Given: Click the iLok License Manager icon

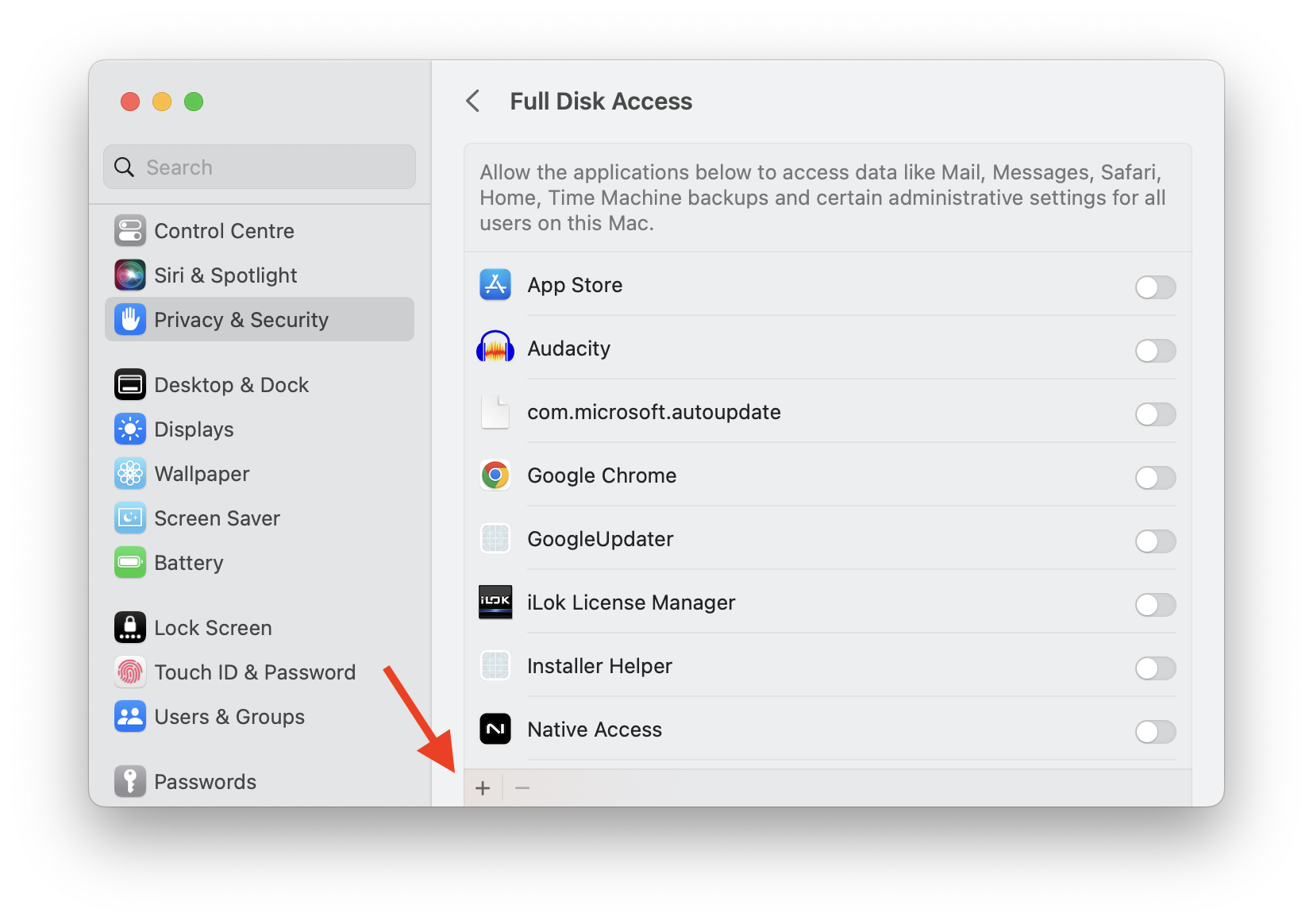Looking at the screenshot, I should (x=495, y=603).
